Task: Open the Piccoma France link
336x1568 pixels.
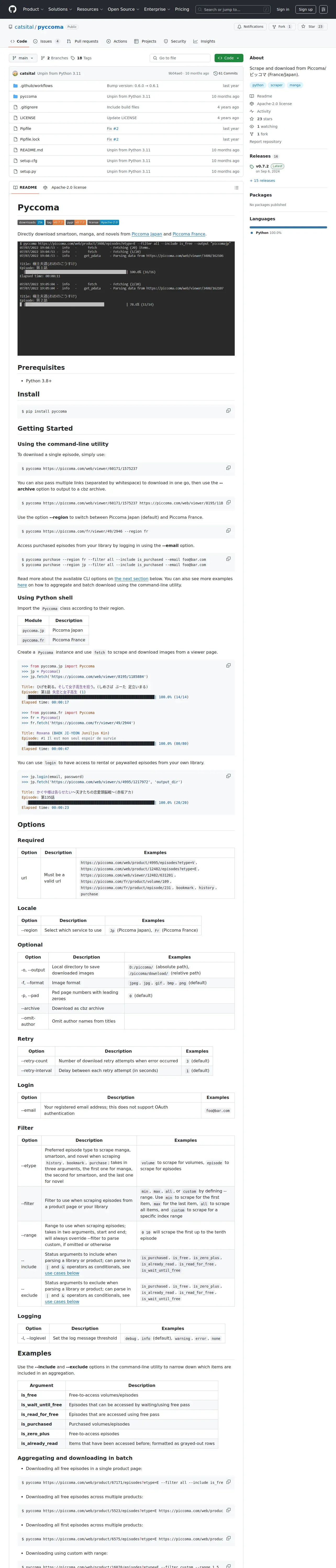Action: click(x=189, y=234)
